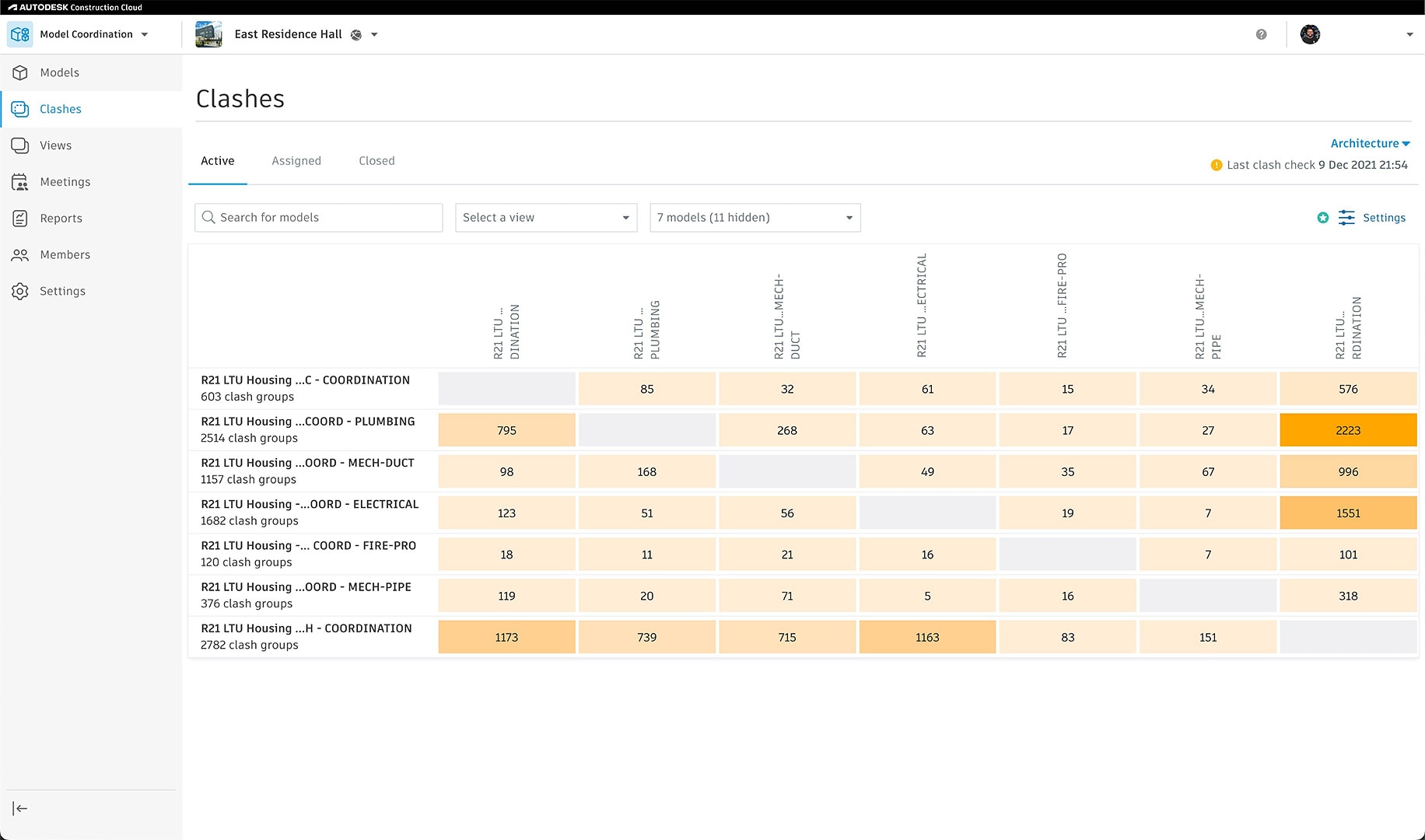Click the help question mark icon
Image resolution: width=1425 pixels, height=840 pixels.
(x=1261, y=34)
